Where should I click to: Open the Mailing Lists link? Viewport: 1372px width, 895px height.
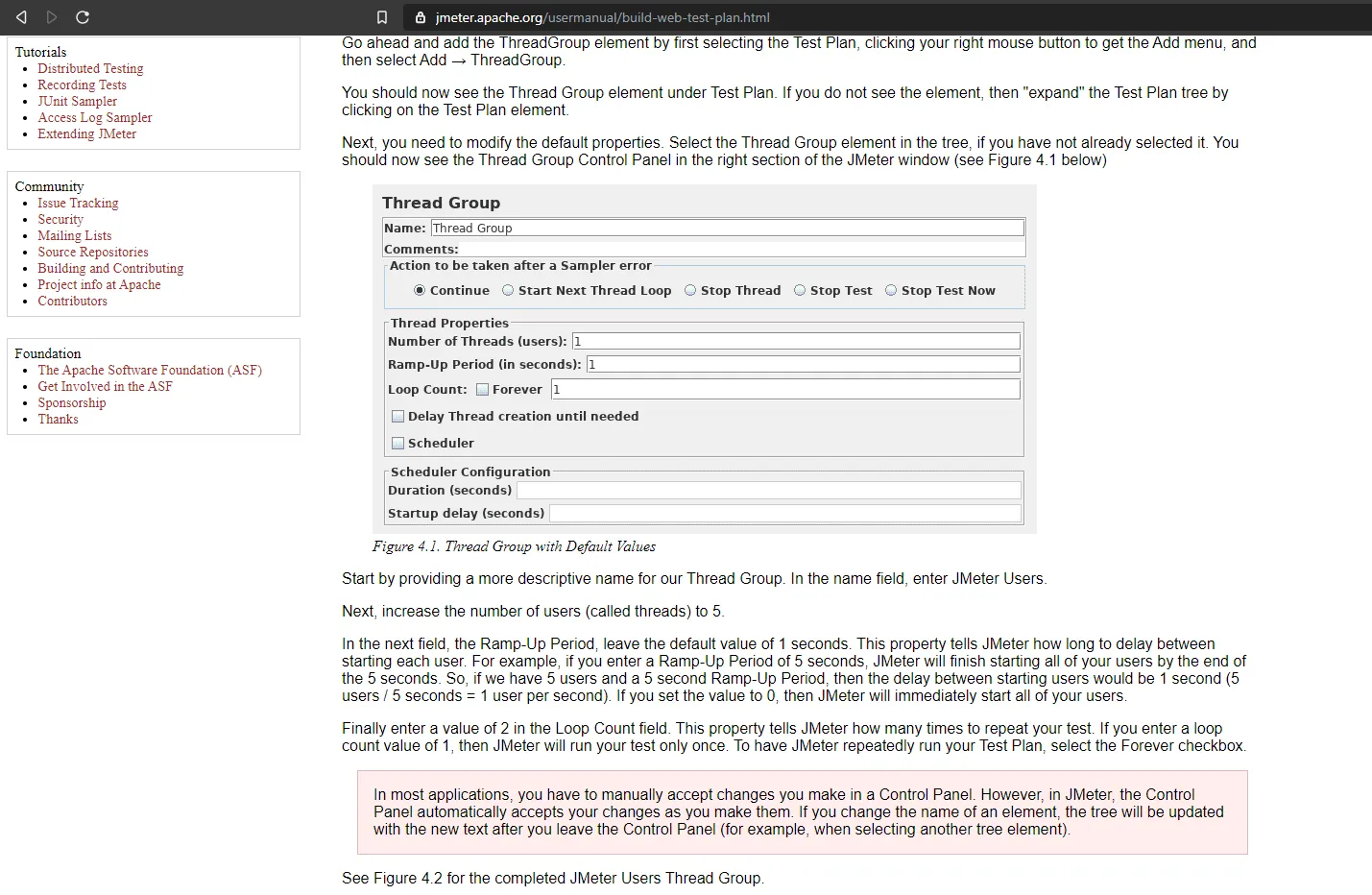(x=74, y=235)
